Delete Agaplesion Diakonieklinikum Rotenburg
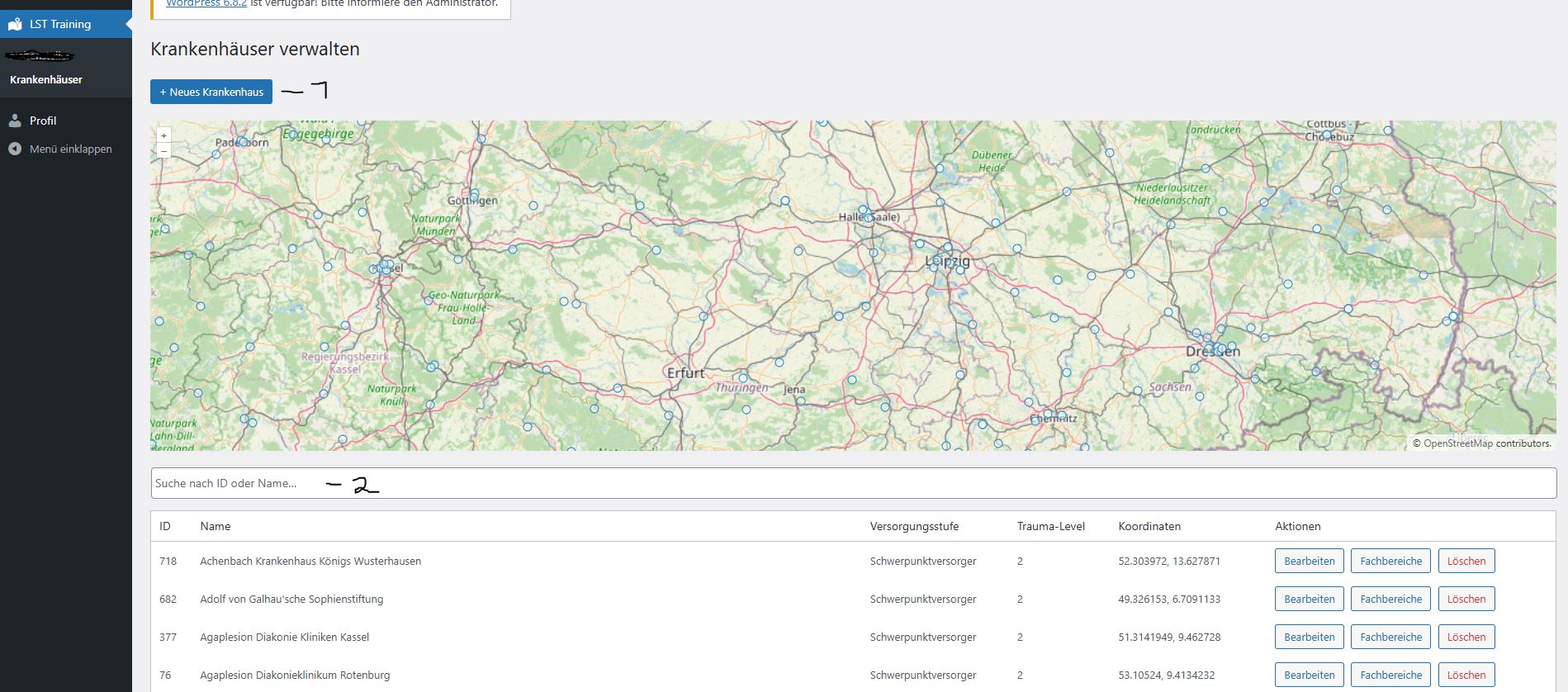The width and height of the screenshot is (1568, 692). click(1466, 675)
